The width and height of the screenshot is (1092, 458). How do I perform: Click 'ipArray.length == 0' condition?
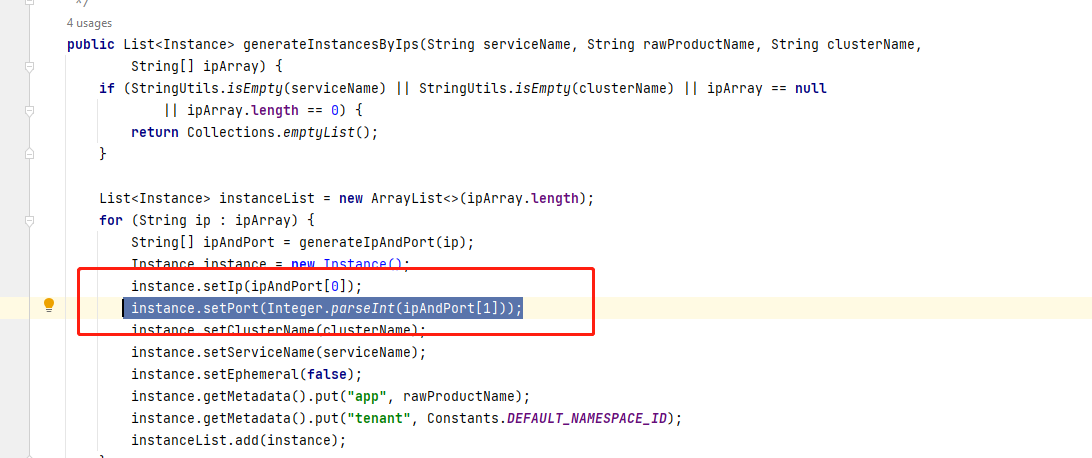tap(263, 110)
